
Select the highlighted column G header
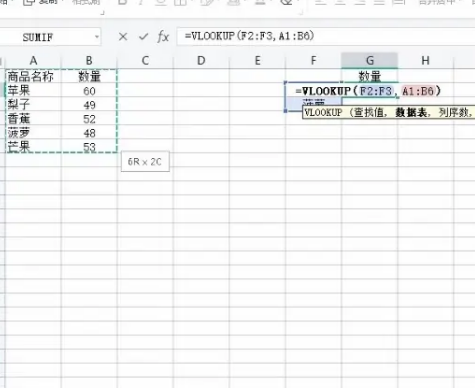coord(370,61)
